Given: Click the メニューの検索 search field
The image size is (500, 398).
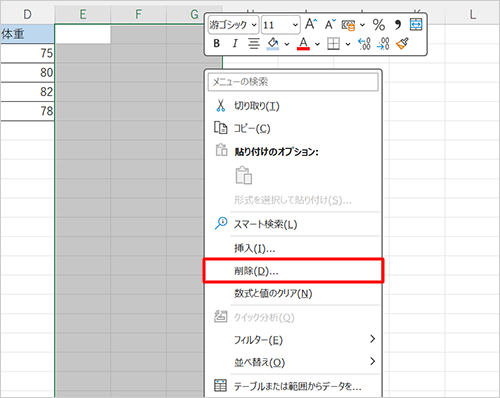Looking at the screenshot, I should pyautogui.click(x=293, y=82).
